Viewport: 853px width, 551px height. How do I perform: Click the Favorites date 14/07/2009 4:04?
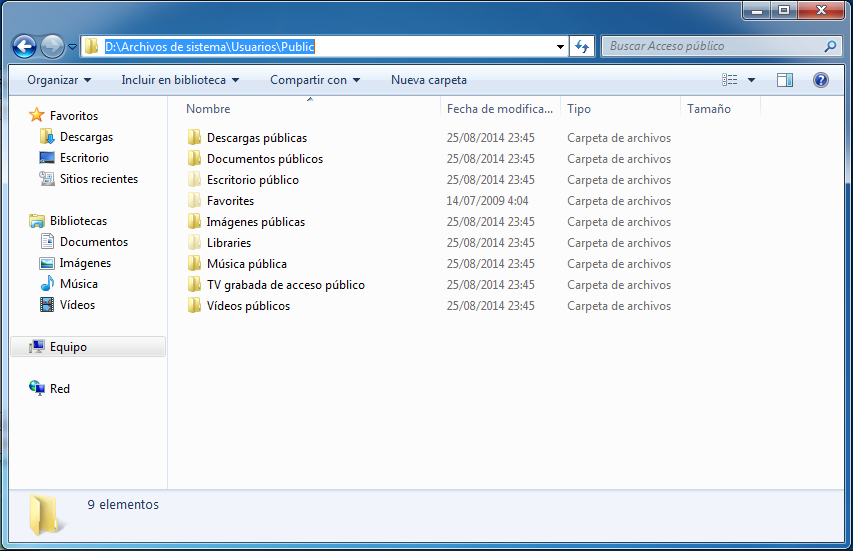coord(487,201)
